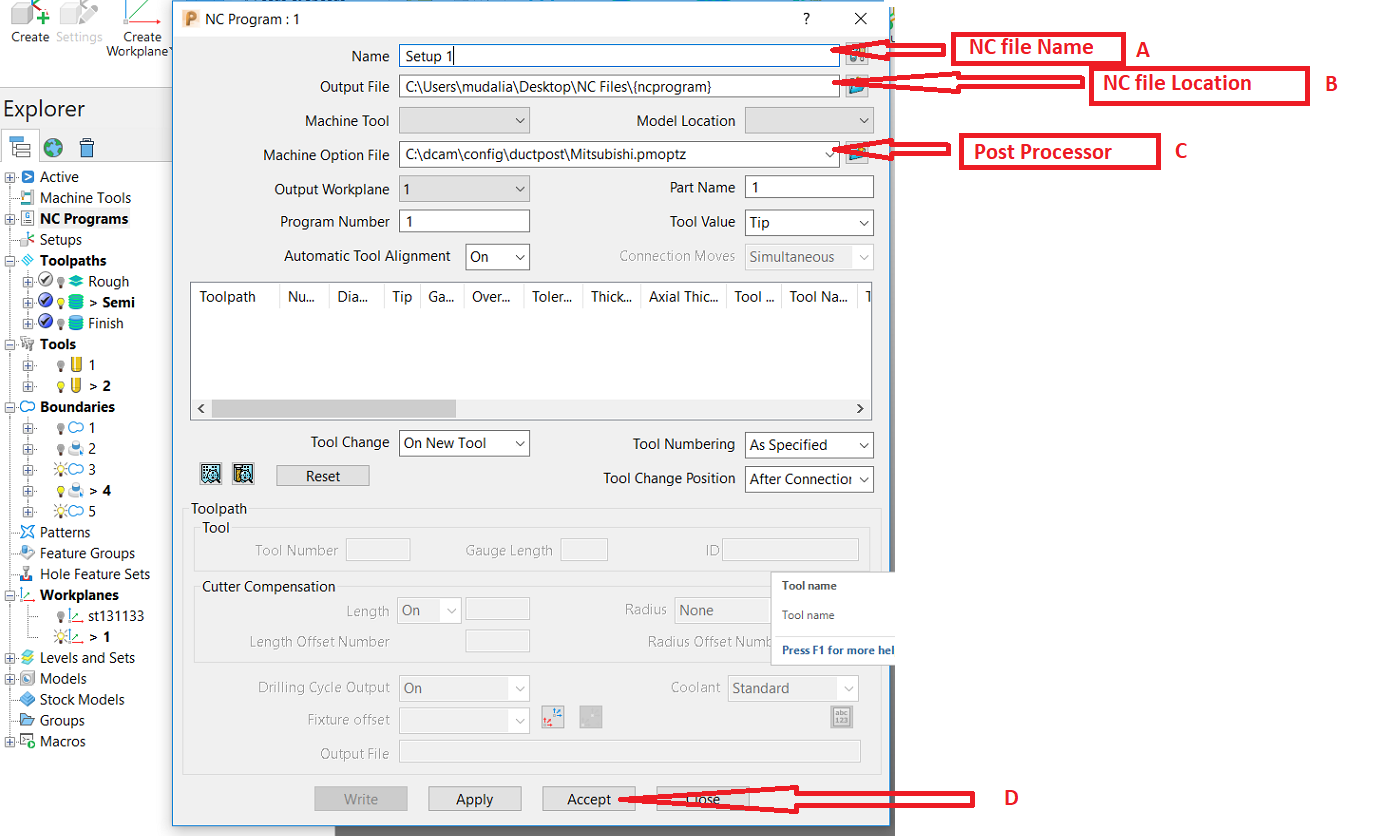Open the Output Workplane dropdown
The image size is (1375, 837).
(x=464, y=188)
